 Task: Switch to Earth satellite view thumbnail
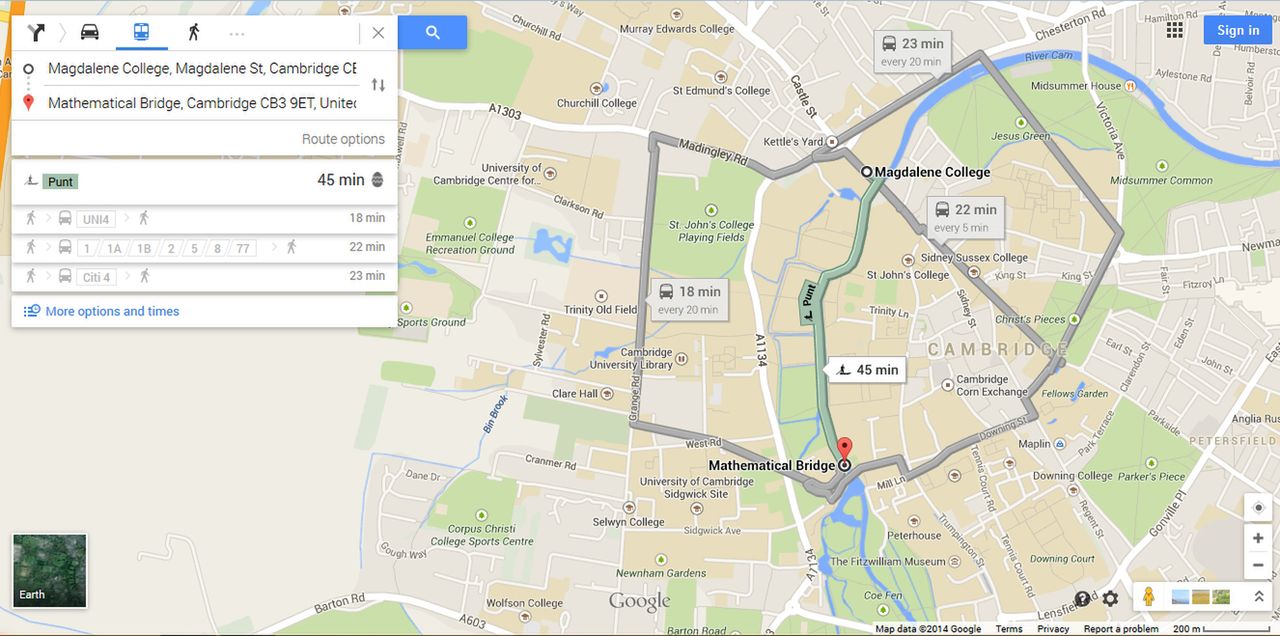pos(50,571)
